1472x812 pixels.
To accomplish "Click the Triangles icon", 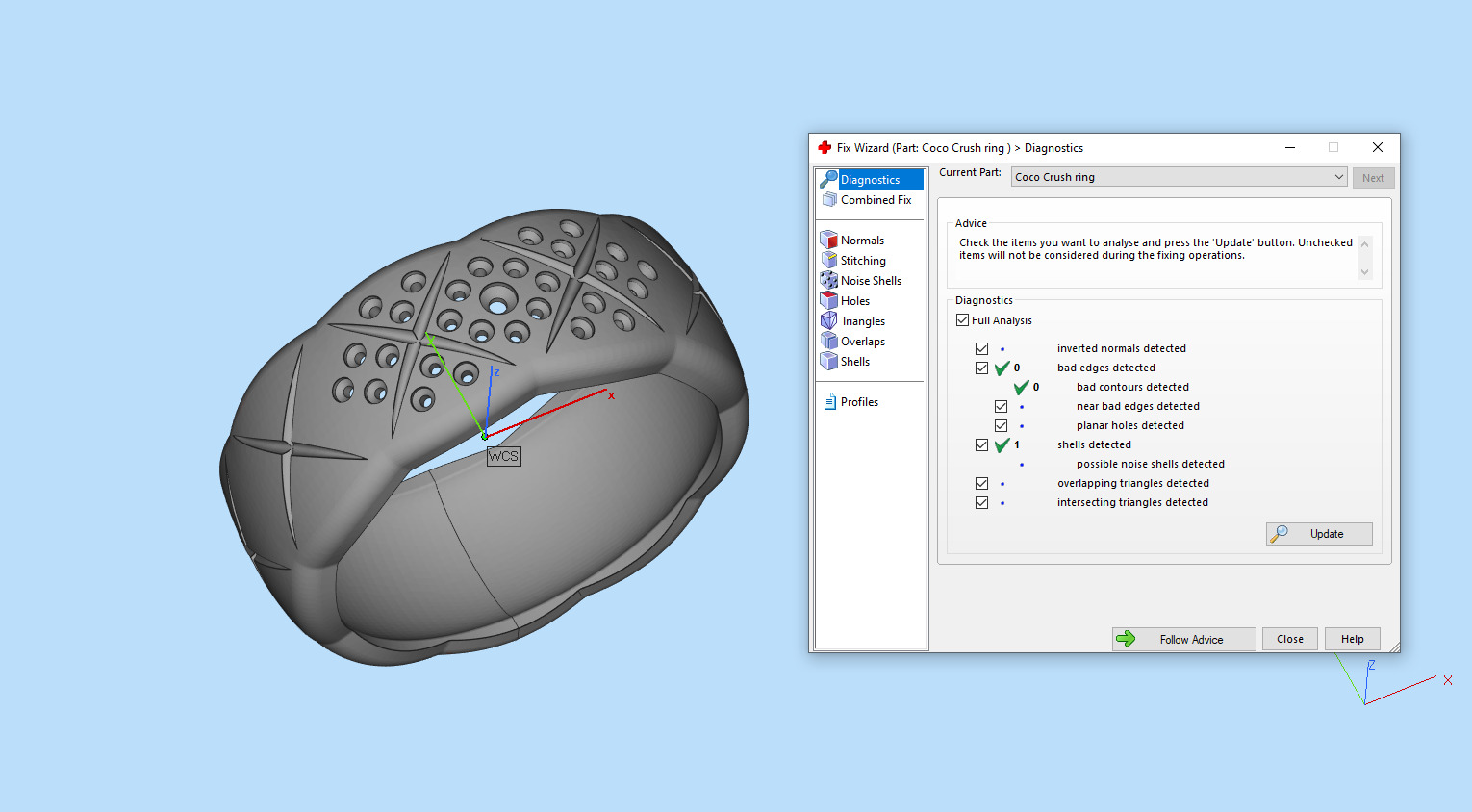I will click(828, 320).
